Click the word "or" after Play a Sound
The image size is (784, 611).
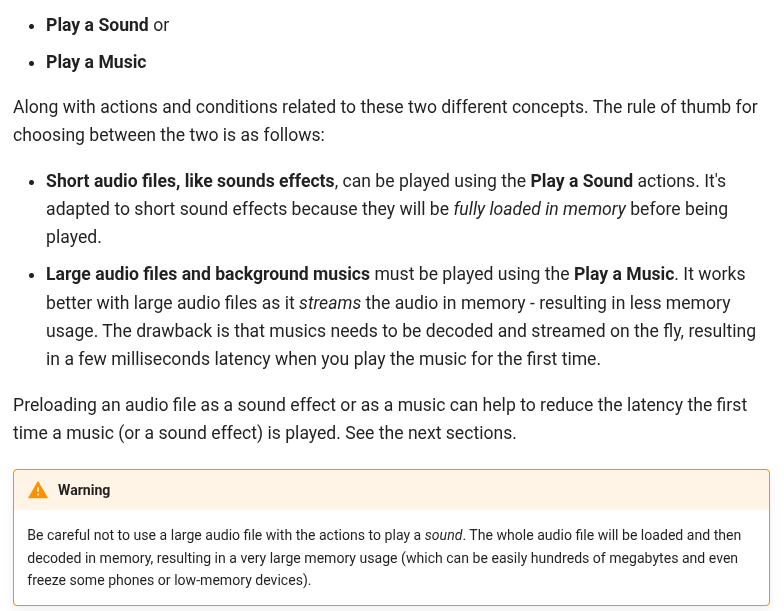[x=161, y=25]
